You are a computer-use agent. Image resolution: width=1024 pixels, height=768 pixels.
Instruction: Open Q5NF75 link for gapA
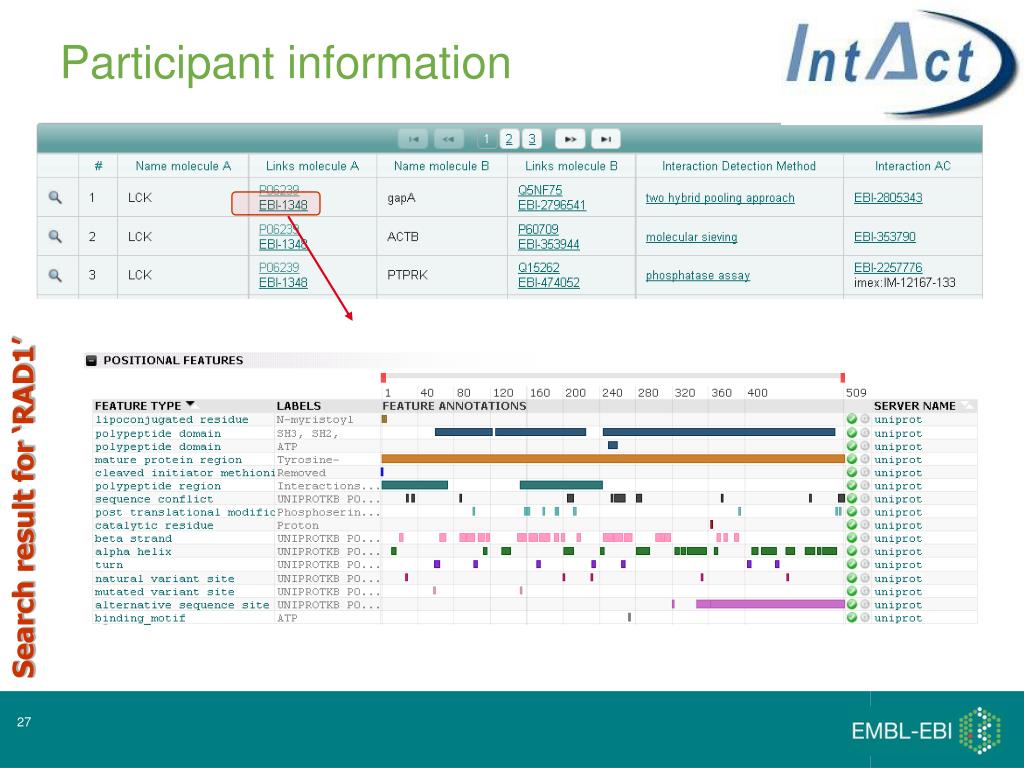[540, 190]
